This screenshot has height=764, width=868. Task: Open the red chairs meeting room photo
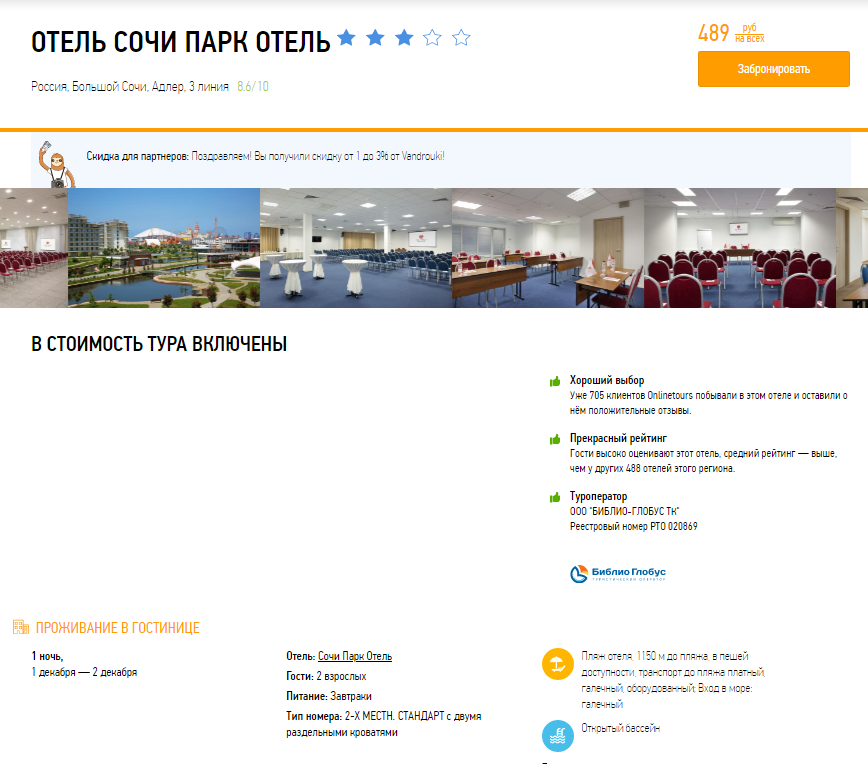[740, 248]
